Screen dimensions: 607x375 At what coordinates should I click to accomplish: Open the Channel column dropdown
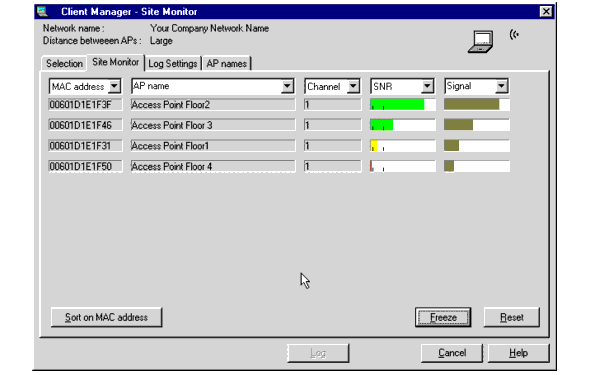pyautogui.click(x=353, y=86)
